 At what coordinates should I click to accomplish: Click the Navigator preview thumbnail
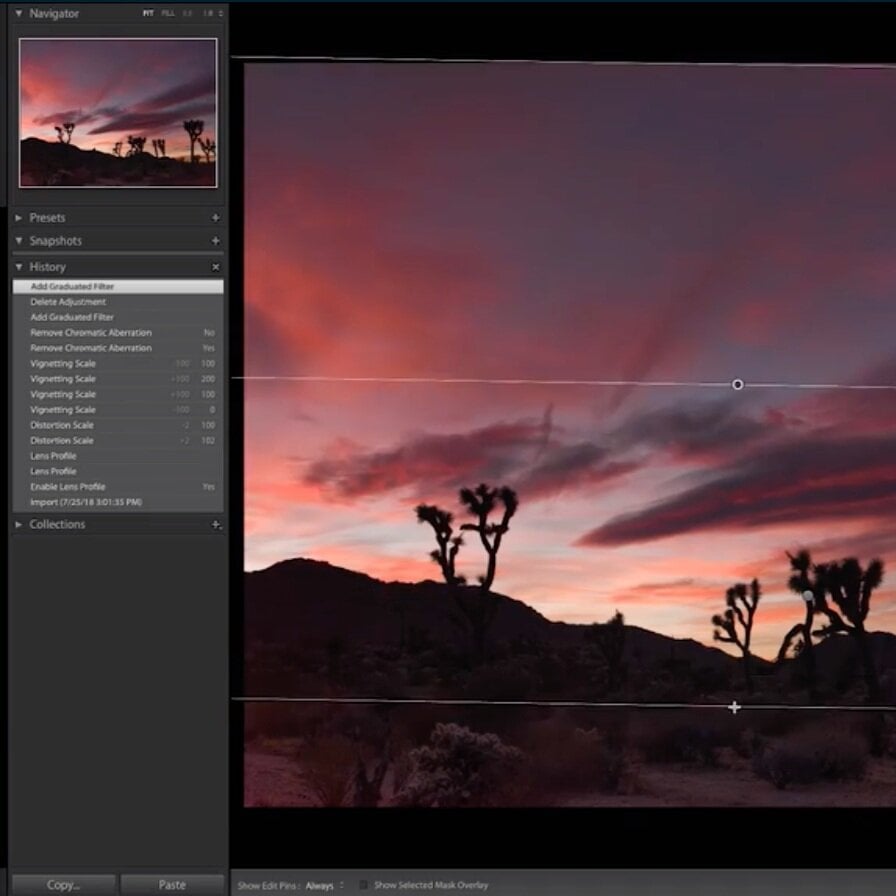point(118,112)
